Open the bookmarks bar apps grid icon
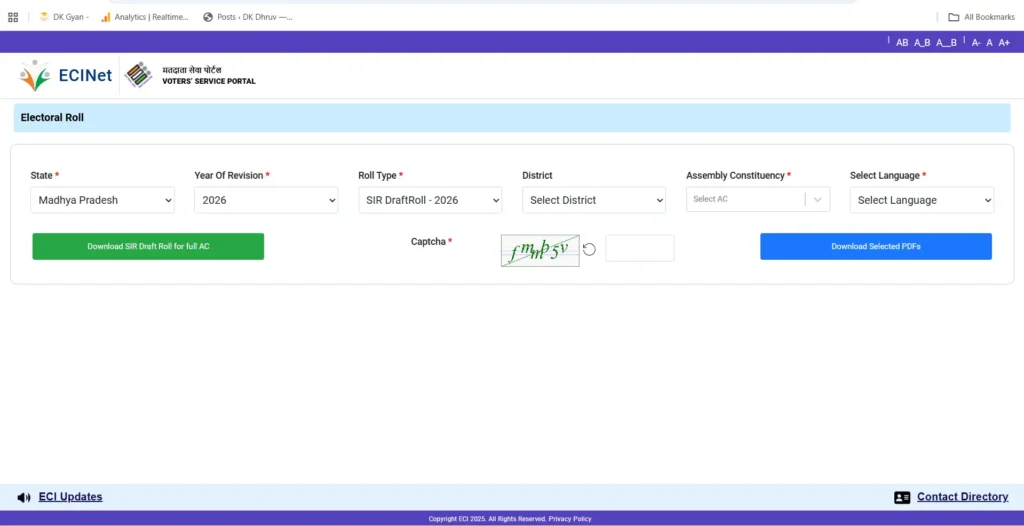Image resolution: width=1024 pixels, height=526 pixels. tap(13, 17)
